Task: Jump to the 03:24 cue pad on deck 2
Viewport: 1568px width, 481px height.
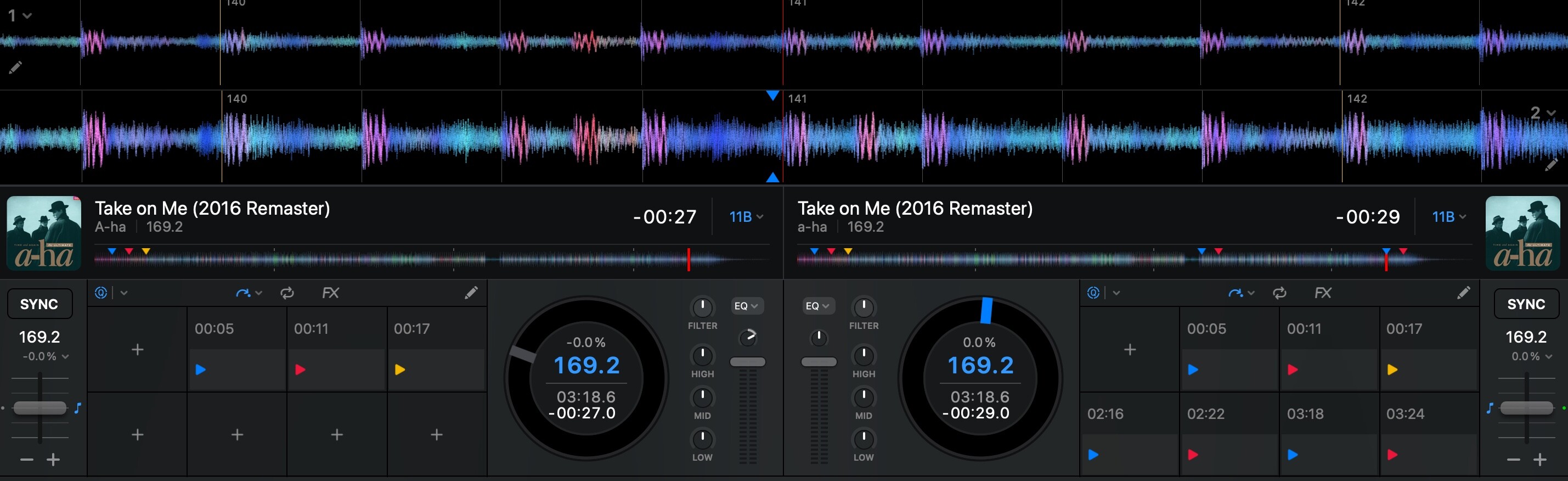Action: [1429, 435]
